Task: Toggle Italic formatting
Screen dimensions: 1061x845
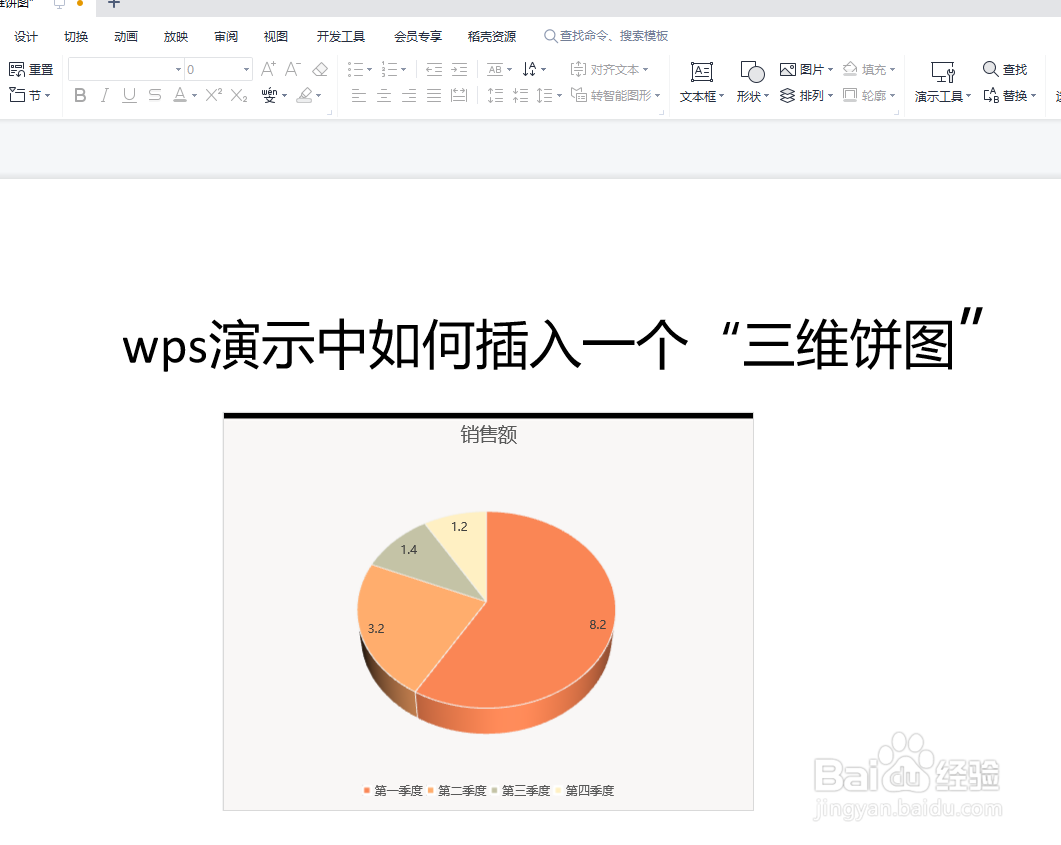Action: pos(104,95)
